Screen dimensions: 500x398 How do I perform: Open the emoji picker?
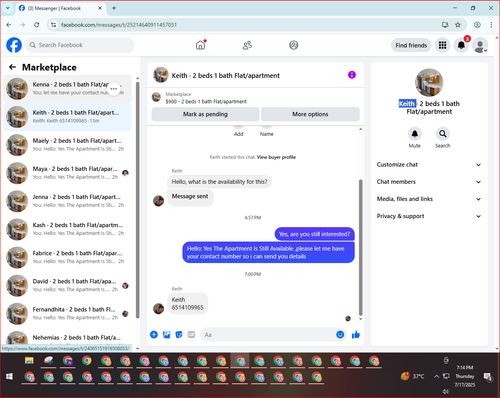(x=340, y=335)
